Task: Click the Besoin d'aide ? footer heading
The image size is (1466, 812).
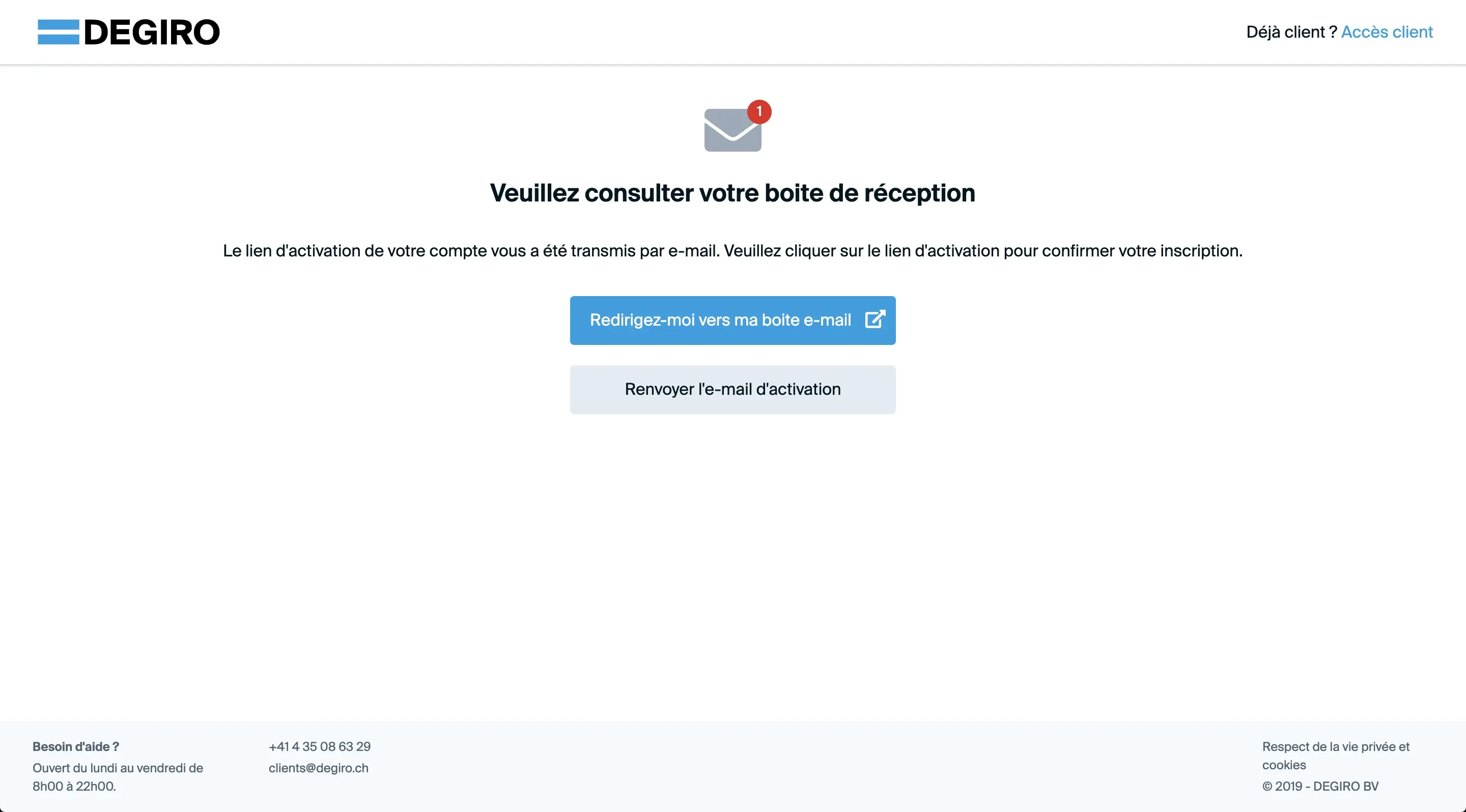Action: click(x=76, y=746)
